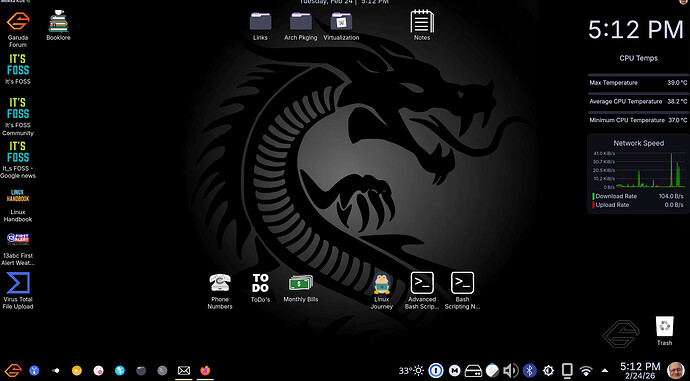Click the user avatar photo in taskbar
The width and height of the screenshot is (690, 381).
click(x=676, y=370)
